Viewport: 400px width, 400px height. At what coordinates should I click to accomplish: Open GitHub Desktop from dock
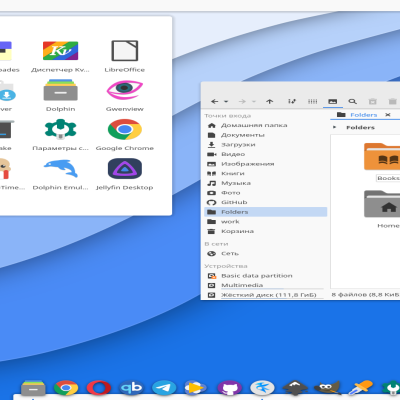click(230, 388)
